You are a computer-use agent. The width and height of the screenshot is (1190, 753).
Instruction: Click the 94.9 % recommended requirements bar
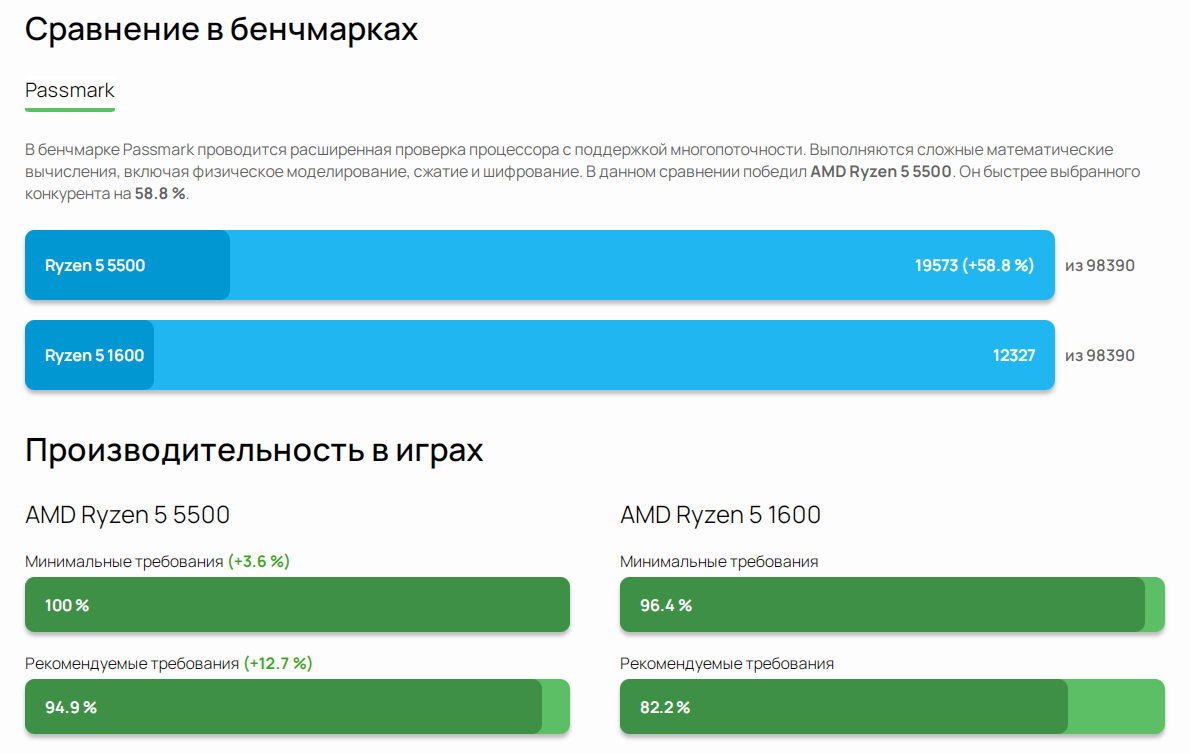[x=298, y=707]
